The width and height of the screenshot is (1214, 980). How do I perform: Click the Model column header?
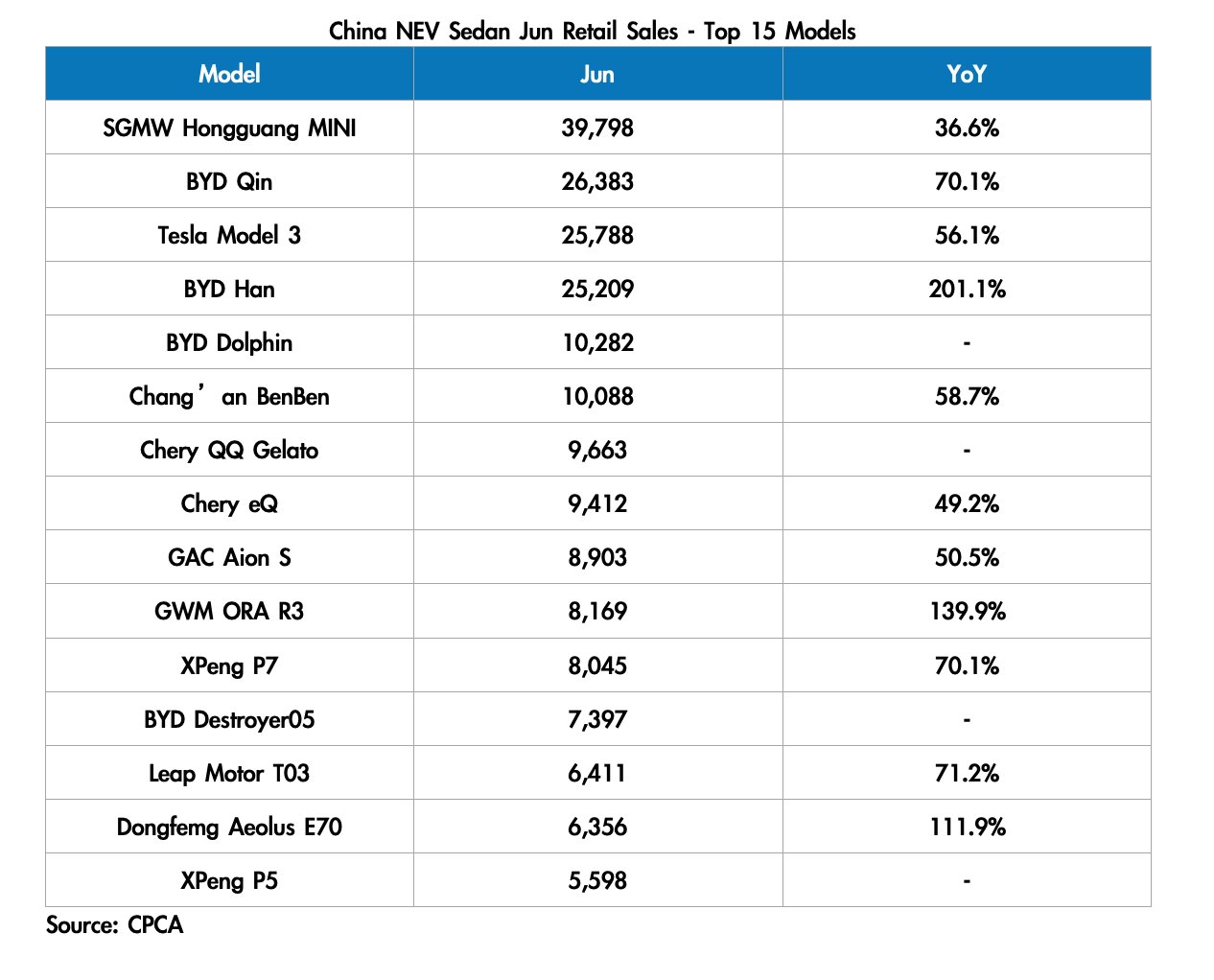point(229,74)
